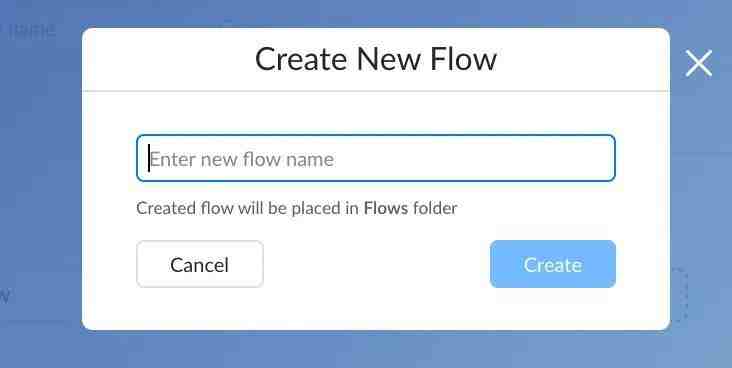Click the 'Create New Flow' dialog title
This screenshot has height=368, width=732.
pos(376,59)
